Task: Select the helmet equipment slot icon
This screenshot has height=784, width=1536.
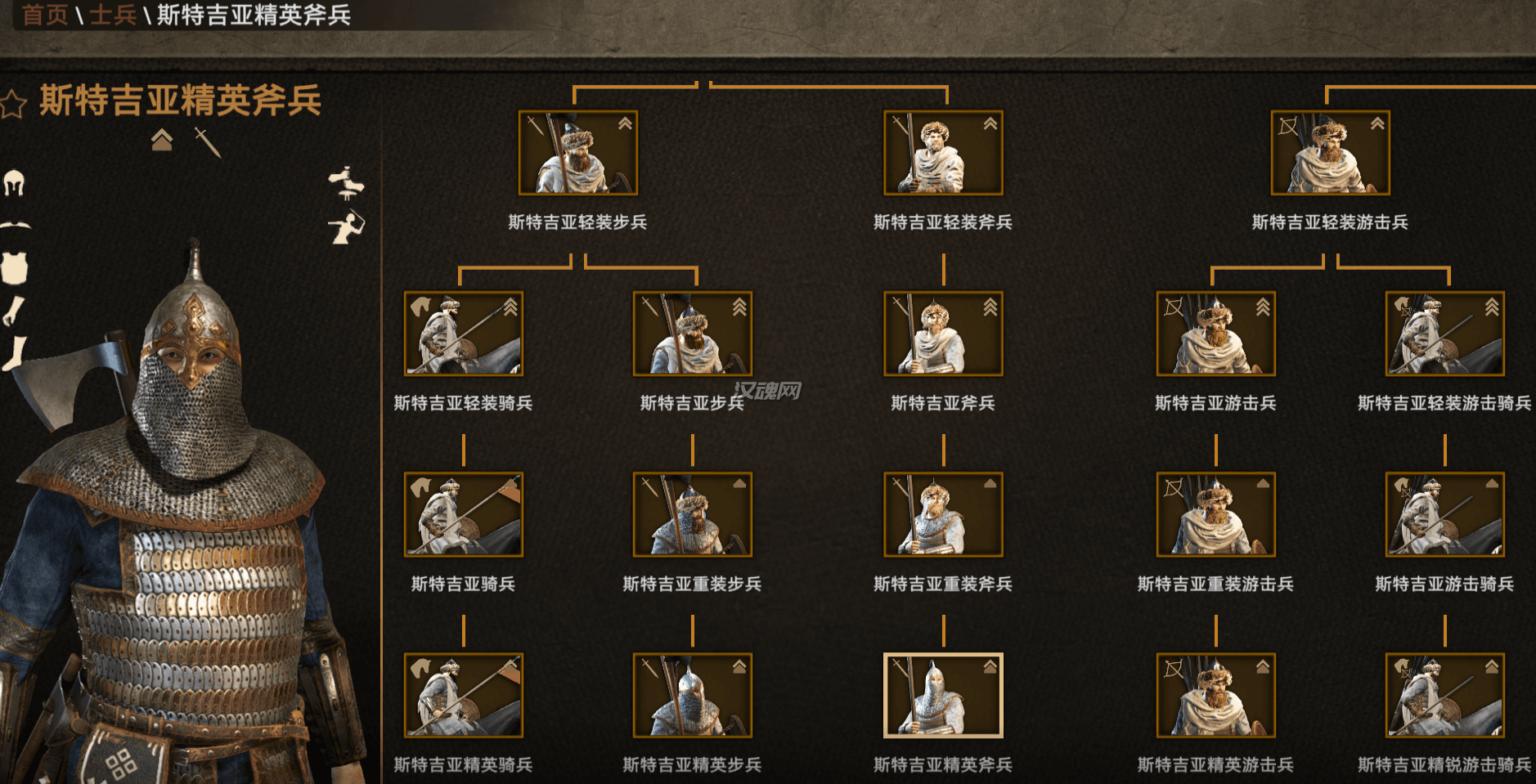Action: coord(14,182)
